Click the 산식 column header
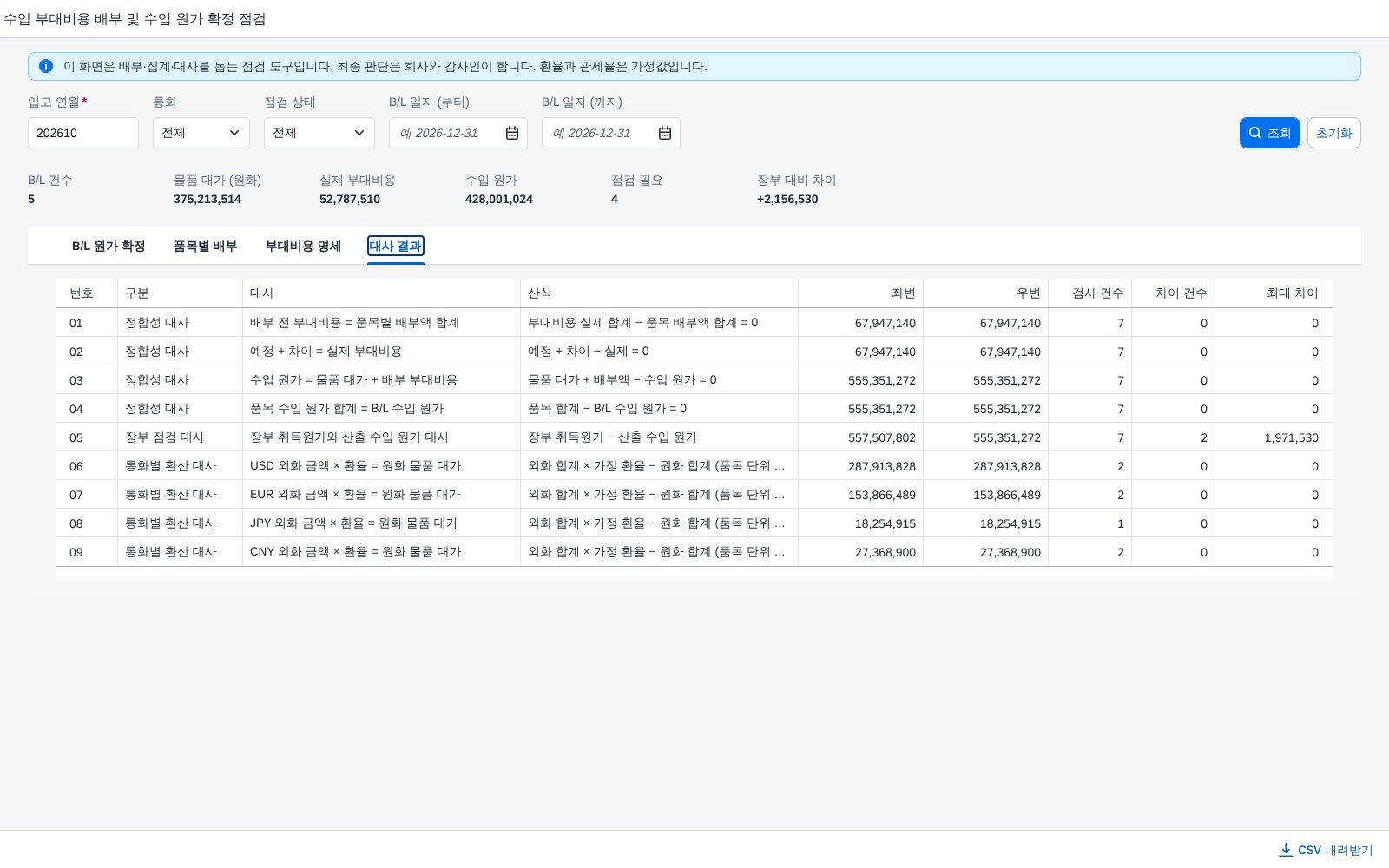The image size is (1389, 868). (660, 293)
